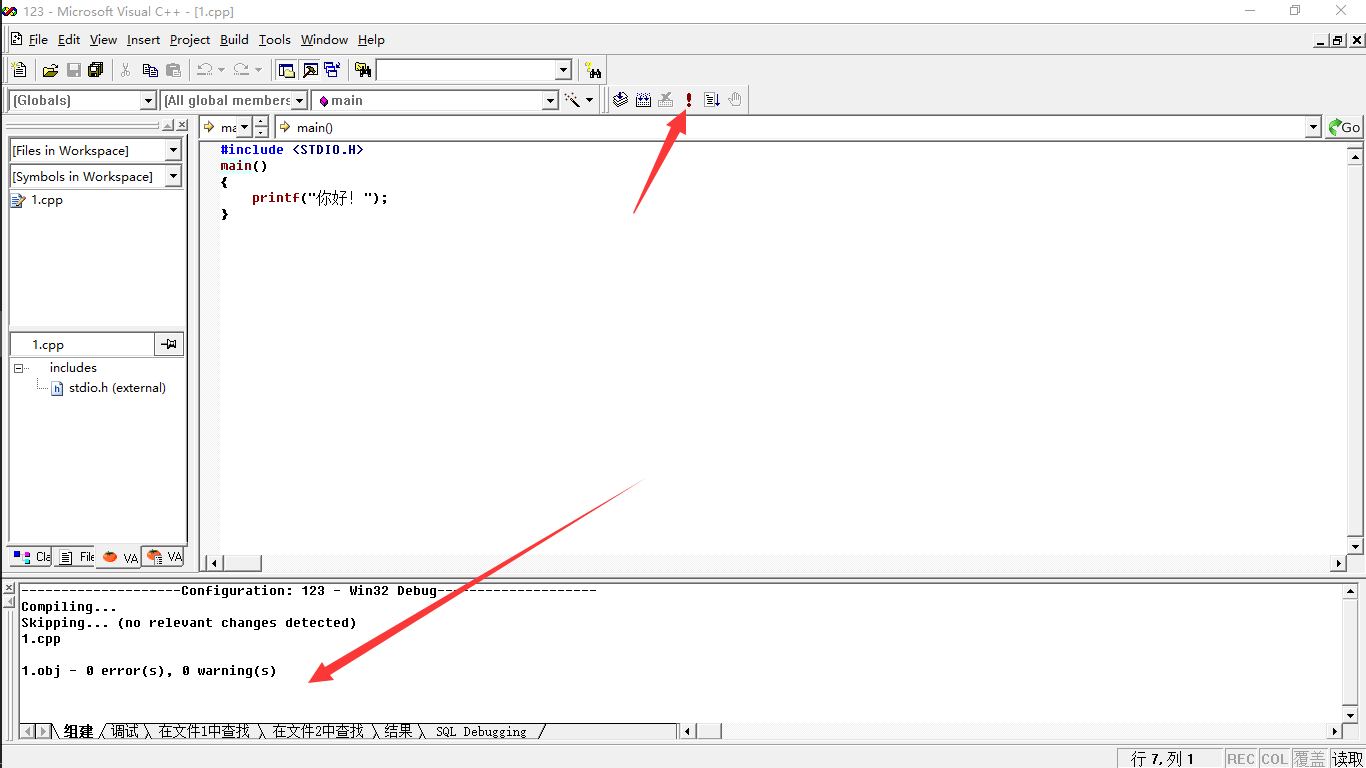
Task: Close the workspace panel with X
Action: (x=182, y=125)
